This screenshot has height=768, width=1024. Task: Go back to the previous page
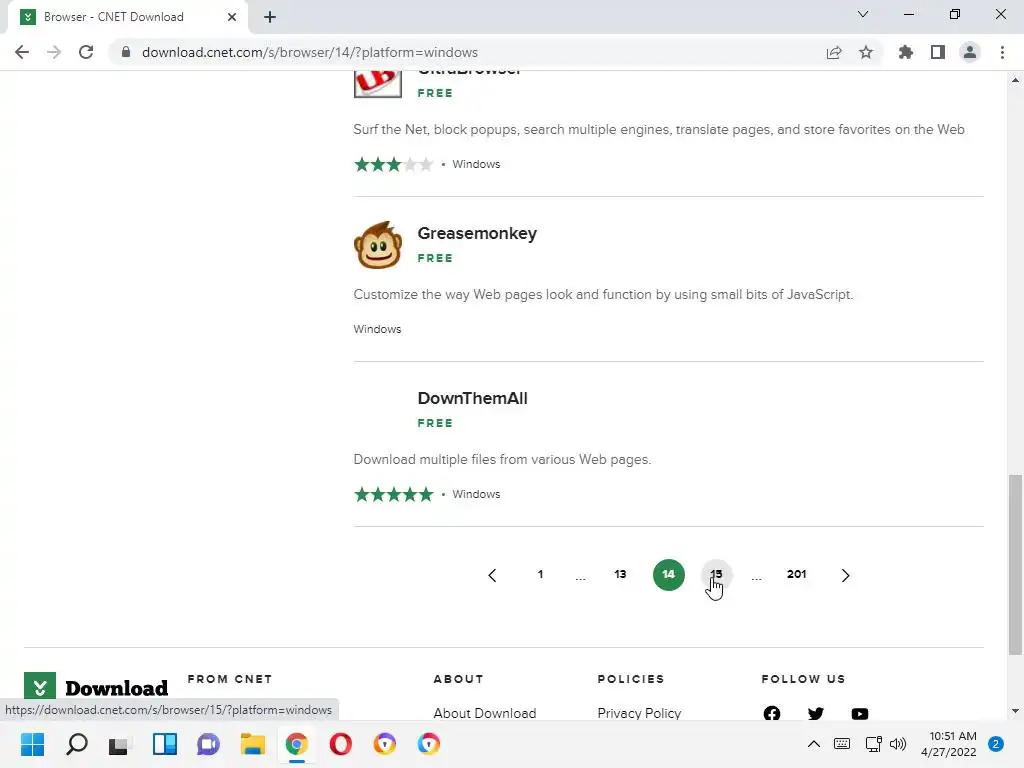point(22,52)
